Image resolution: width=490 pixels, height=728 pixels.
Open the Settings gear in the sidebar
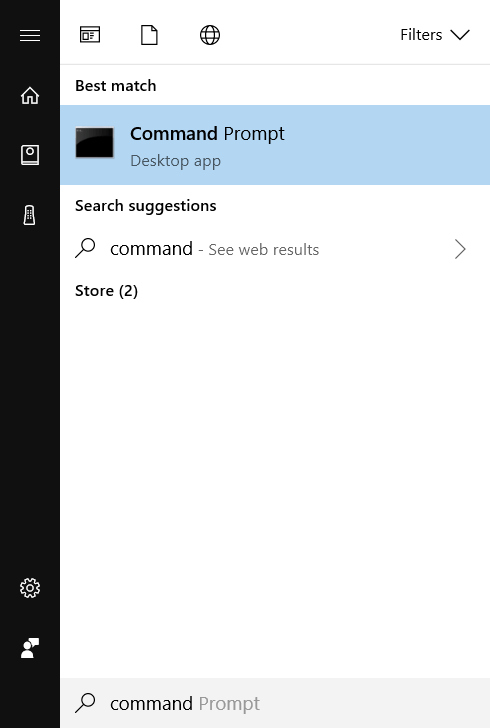30,588
